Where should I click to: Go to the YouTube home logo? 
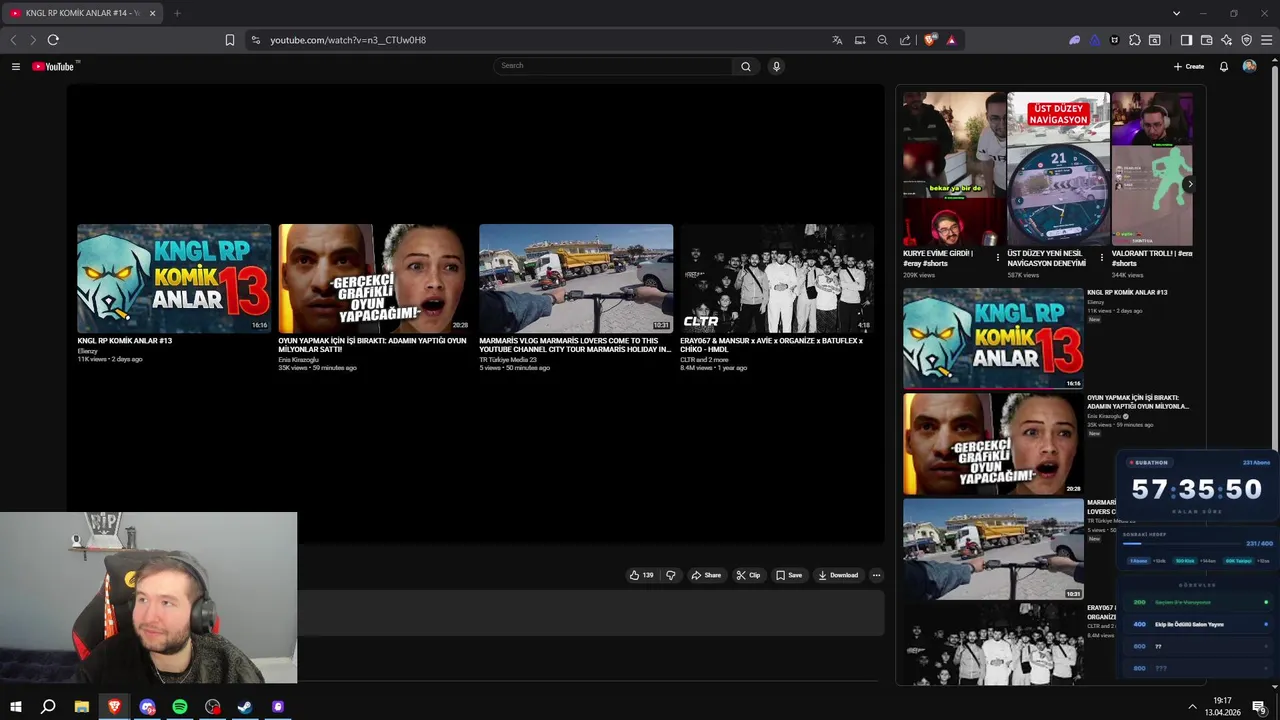coord(54,66)
